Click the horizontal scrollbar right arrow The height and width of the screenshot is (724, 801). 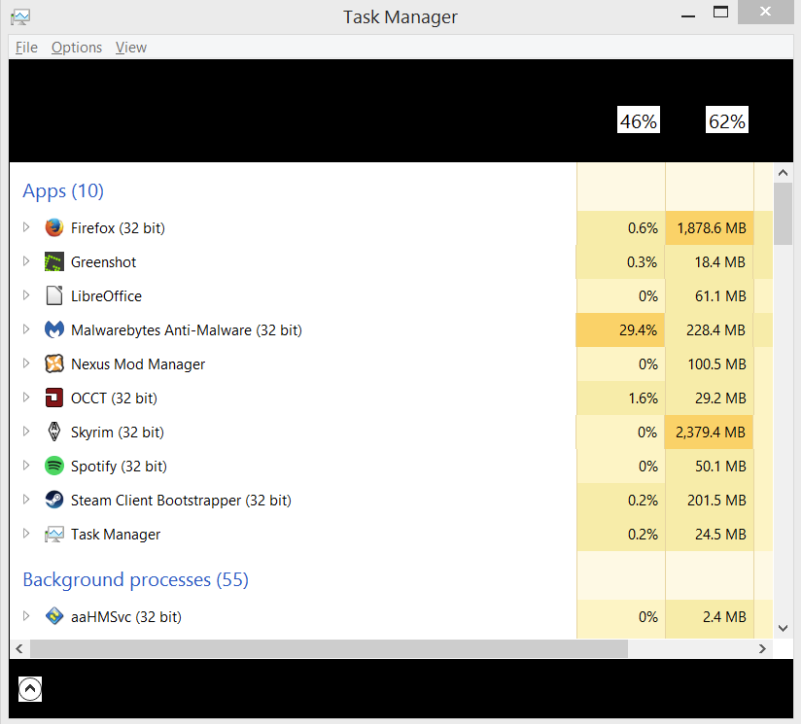(x=763, y=649)
